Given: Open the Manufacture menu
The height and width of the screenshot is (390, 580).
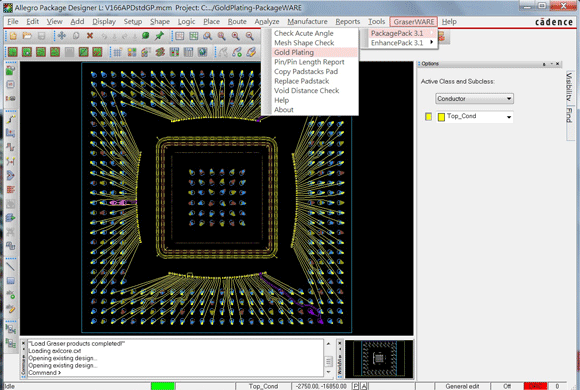Looking at the screenshot, I should click(307, 22).
